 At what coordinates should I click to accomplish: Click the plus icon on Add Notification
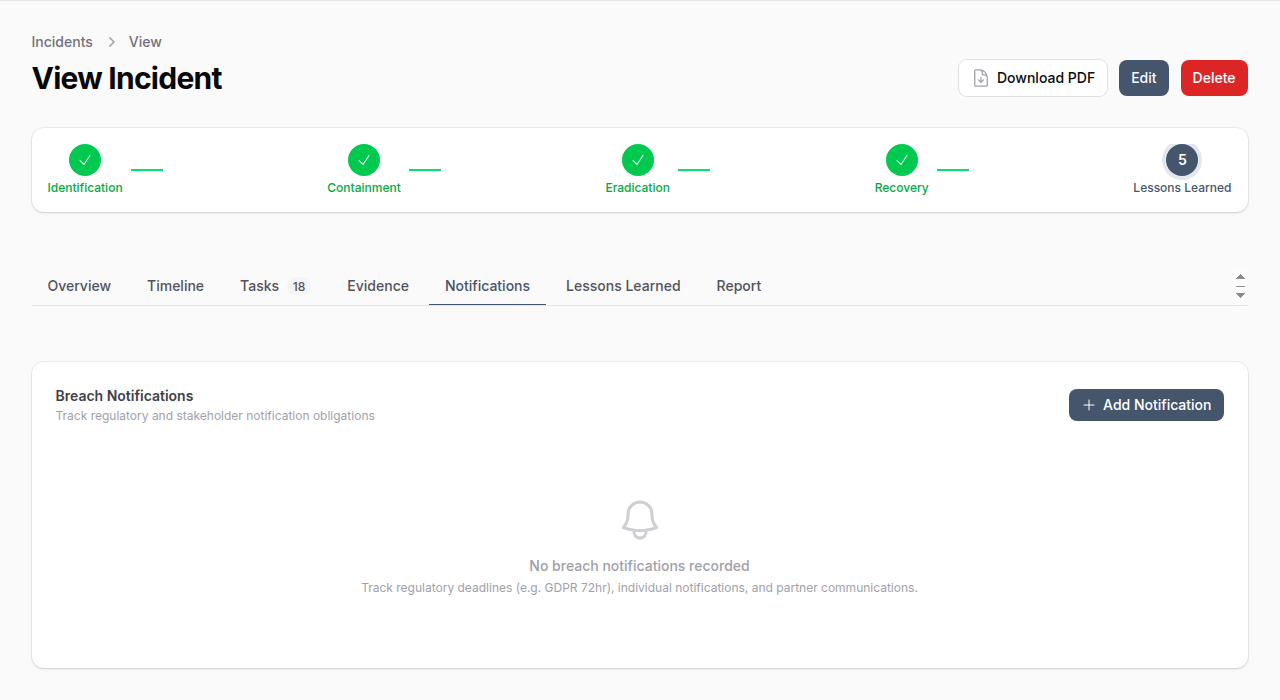1089,405
